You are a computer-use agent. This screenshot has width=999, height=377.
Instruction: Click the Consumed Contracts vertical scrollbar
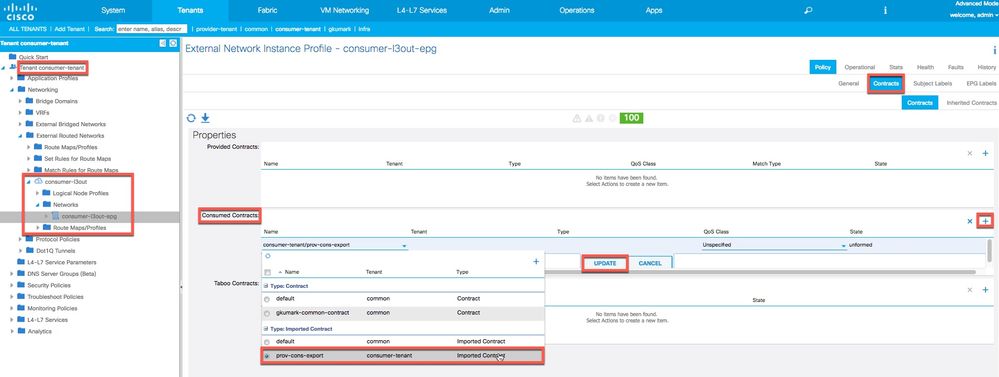tap(989, 251)
